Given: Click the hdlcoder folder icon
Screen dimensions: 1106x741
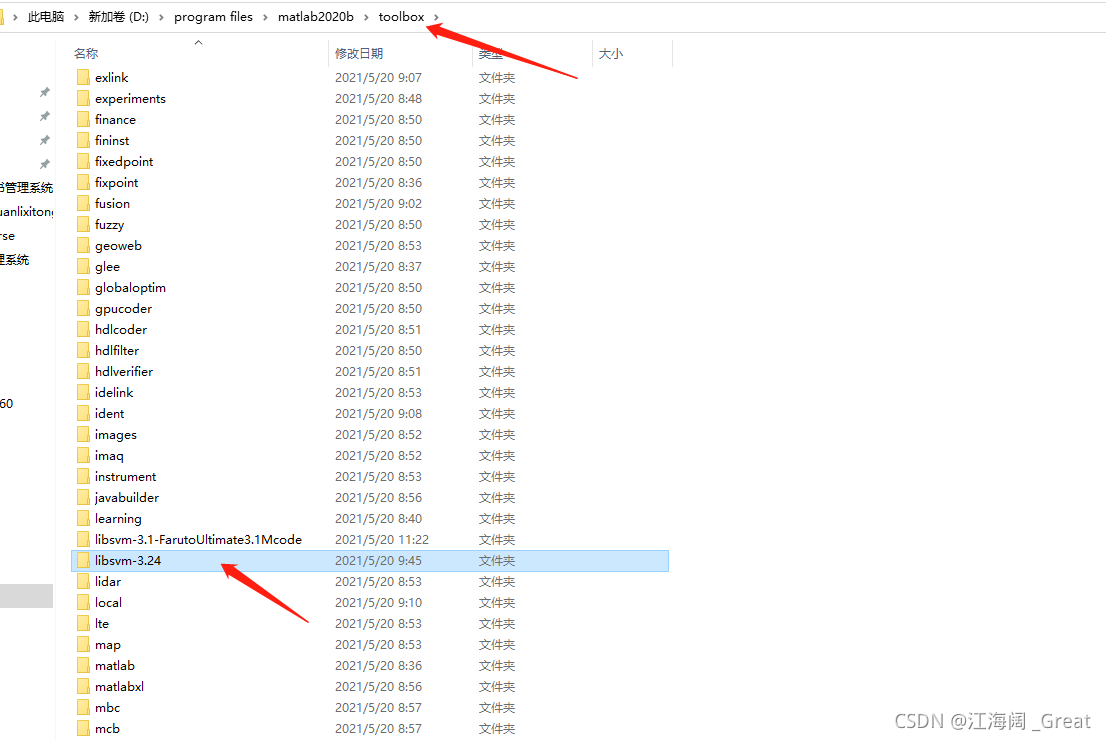Looking at the screenshot, I should click(x=83, y=329).
